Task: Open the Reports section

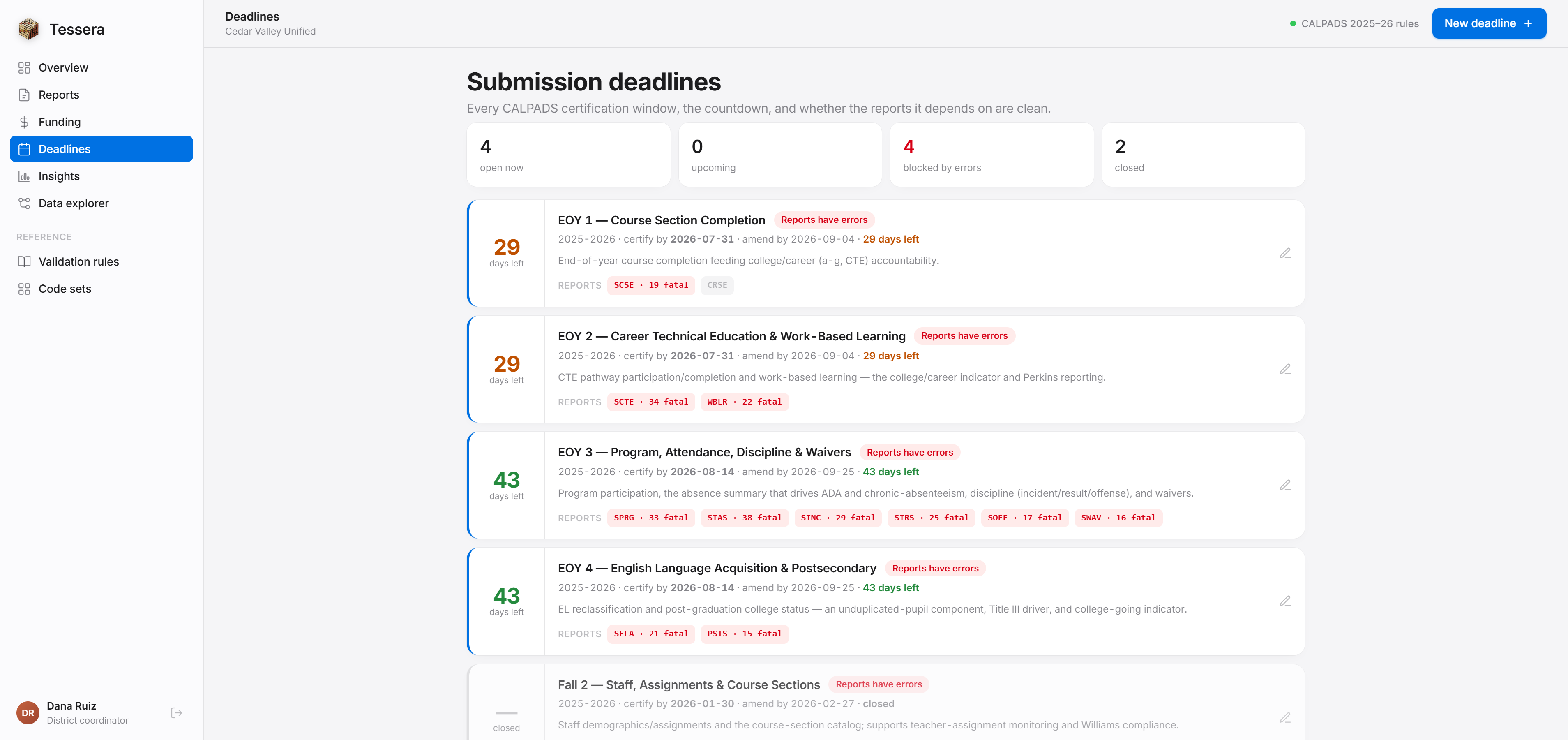Action: pyautogui.click(x=101, y=95)
